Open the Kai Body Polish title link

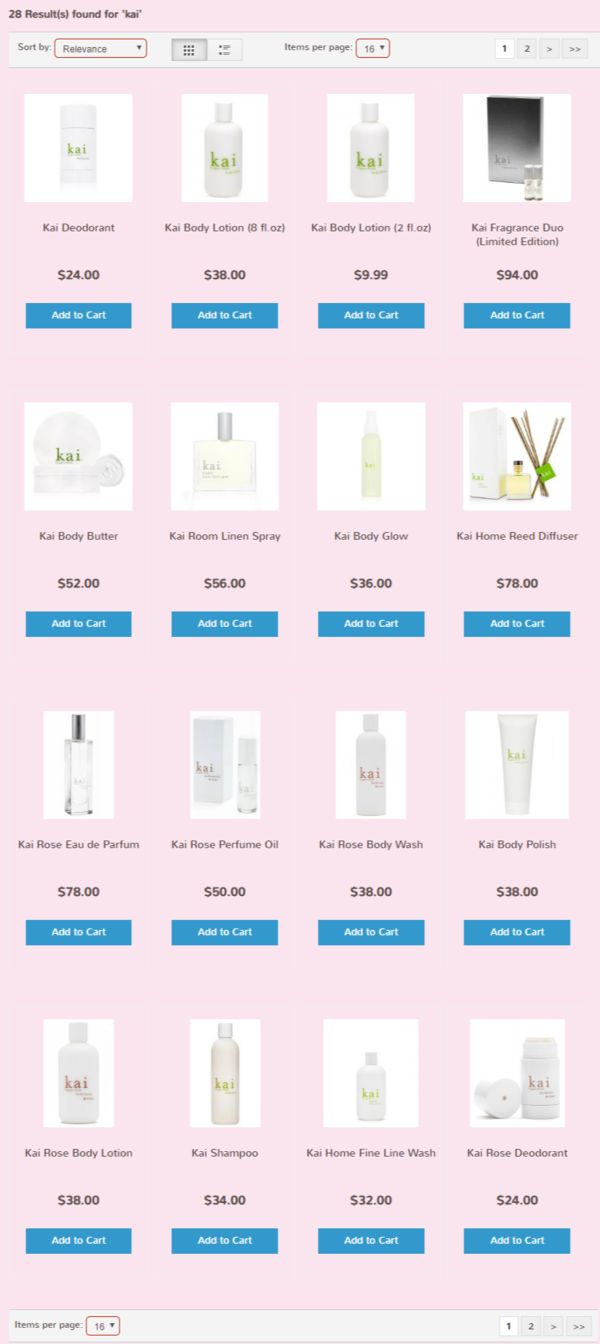click(517, 845)
